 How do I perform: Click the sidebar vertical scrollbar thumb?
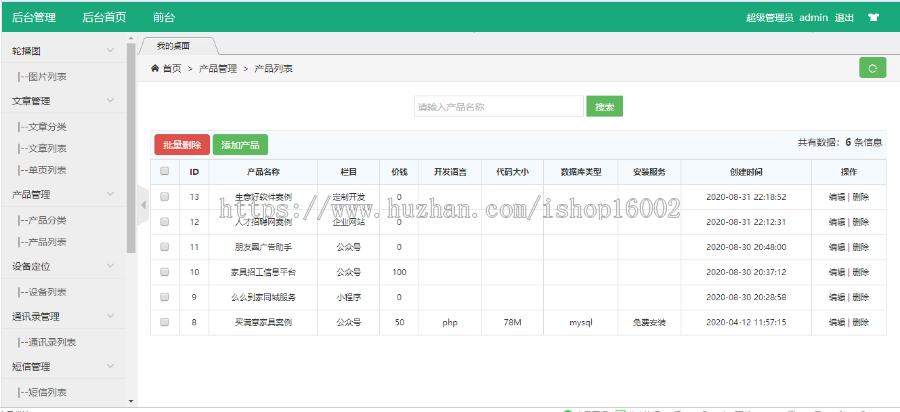click(x=131, y=147)
